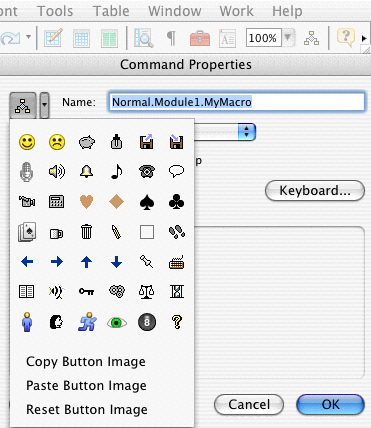Select the floppy disk with down arrow image

click(176, 142)
